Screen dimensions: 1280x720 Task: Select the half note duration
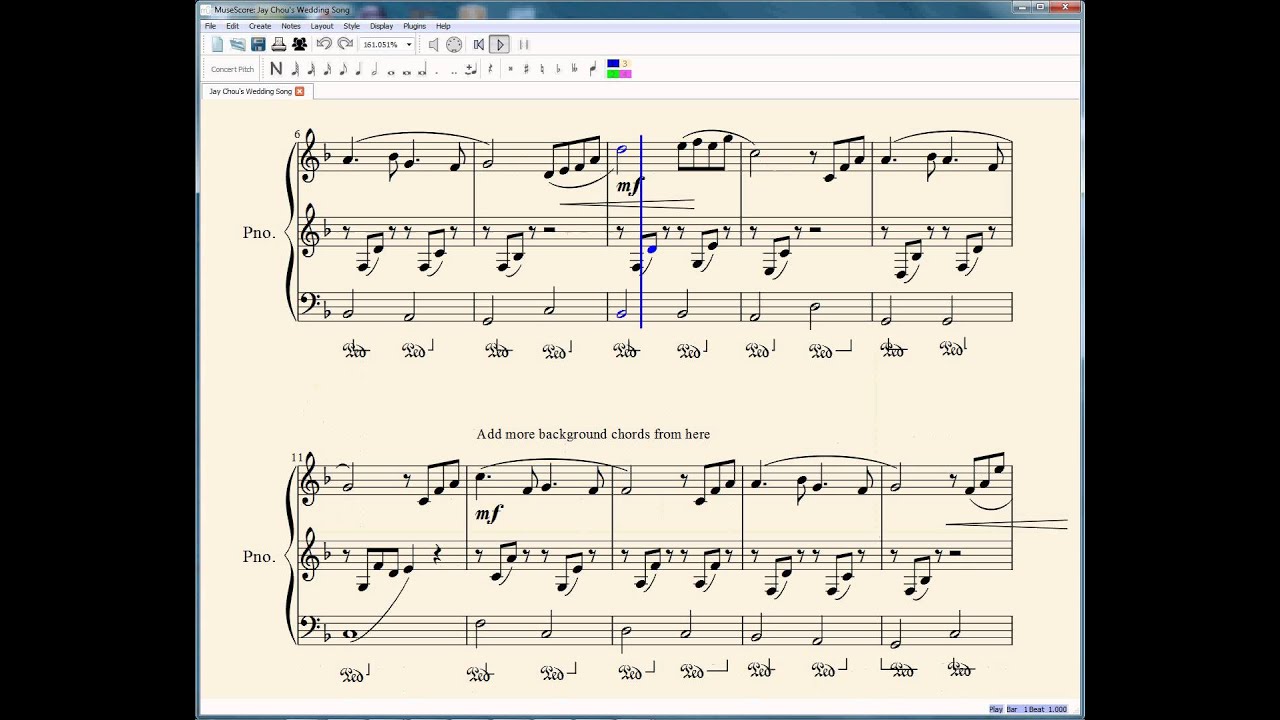tap(375, 69)
